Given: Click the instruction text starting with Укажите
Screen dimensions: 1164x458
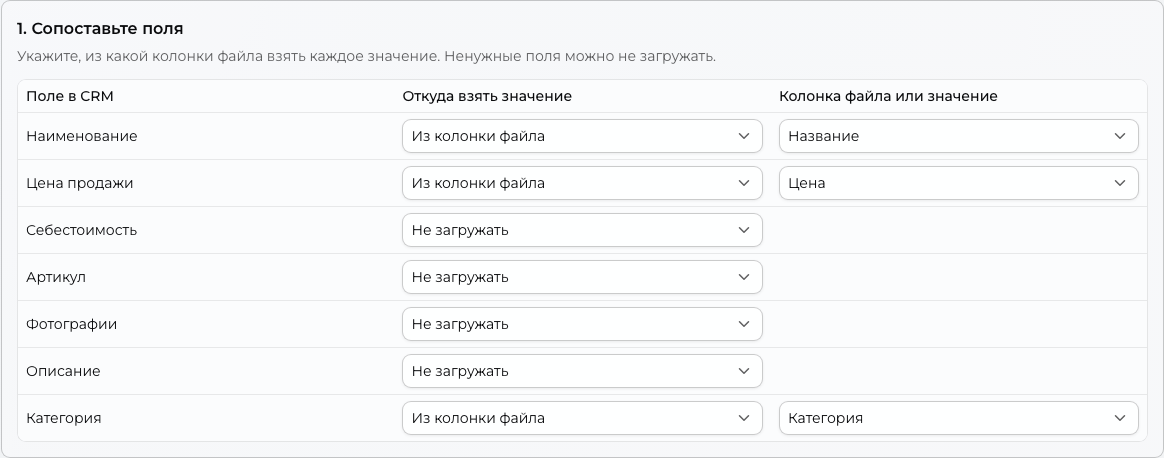Looking at the screenshot, I should click(367, 56).
